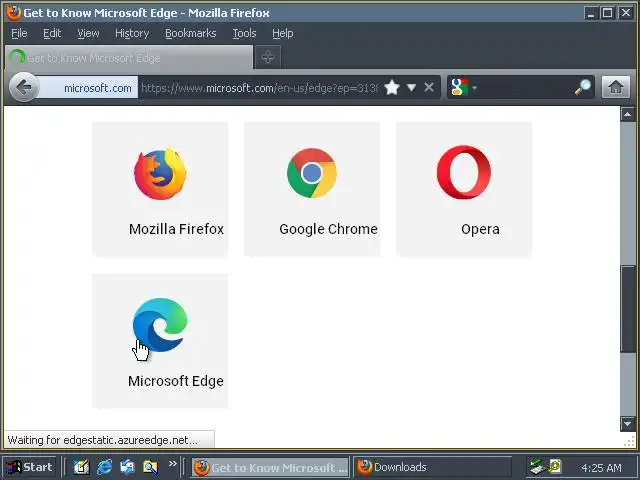Image resolution: width=640 pixels, height=480 pixels.
Task: Click the magnifier tray icon
Action: click(x=555, y=466)
